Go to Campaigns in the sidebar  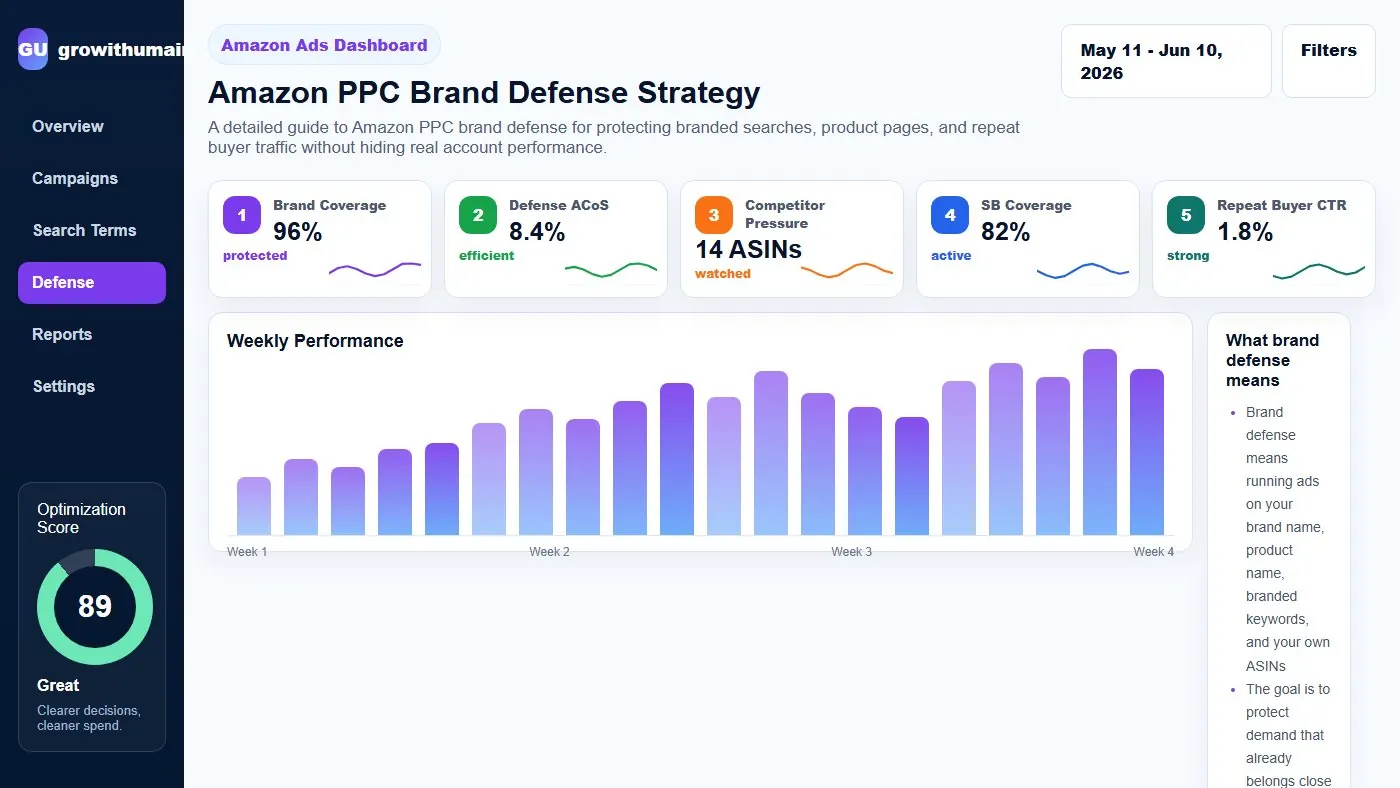click(x=92, y=178)
